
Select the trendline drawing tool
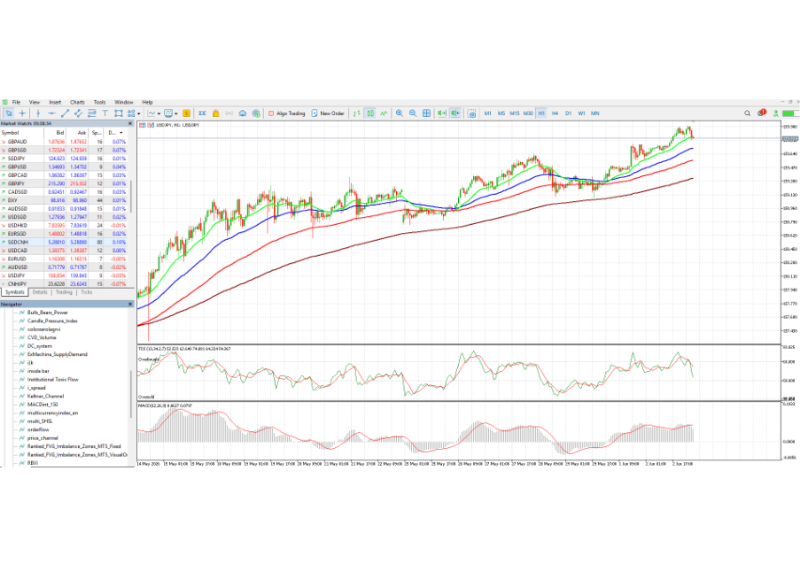tap(65, 113)
